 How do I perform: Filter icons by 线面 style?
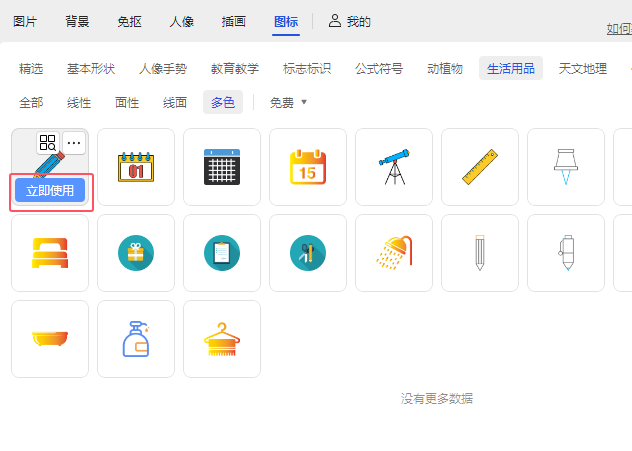pyautogui.click(x=175, y=102)
